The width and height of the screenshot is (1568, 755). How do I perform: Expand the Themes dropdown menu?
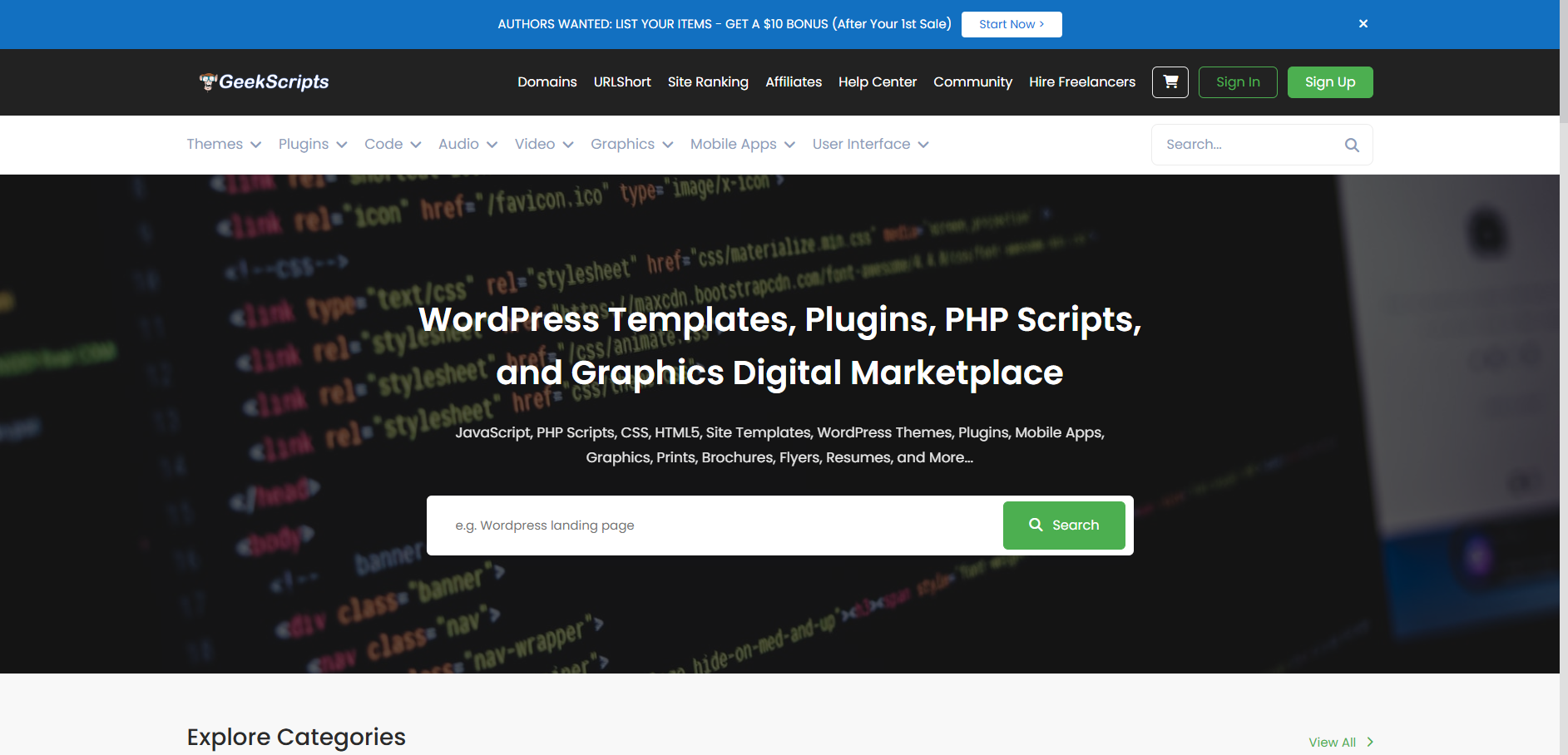point(224,145)
